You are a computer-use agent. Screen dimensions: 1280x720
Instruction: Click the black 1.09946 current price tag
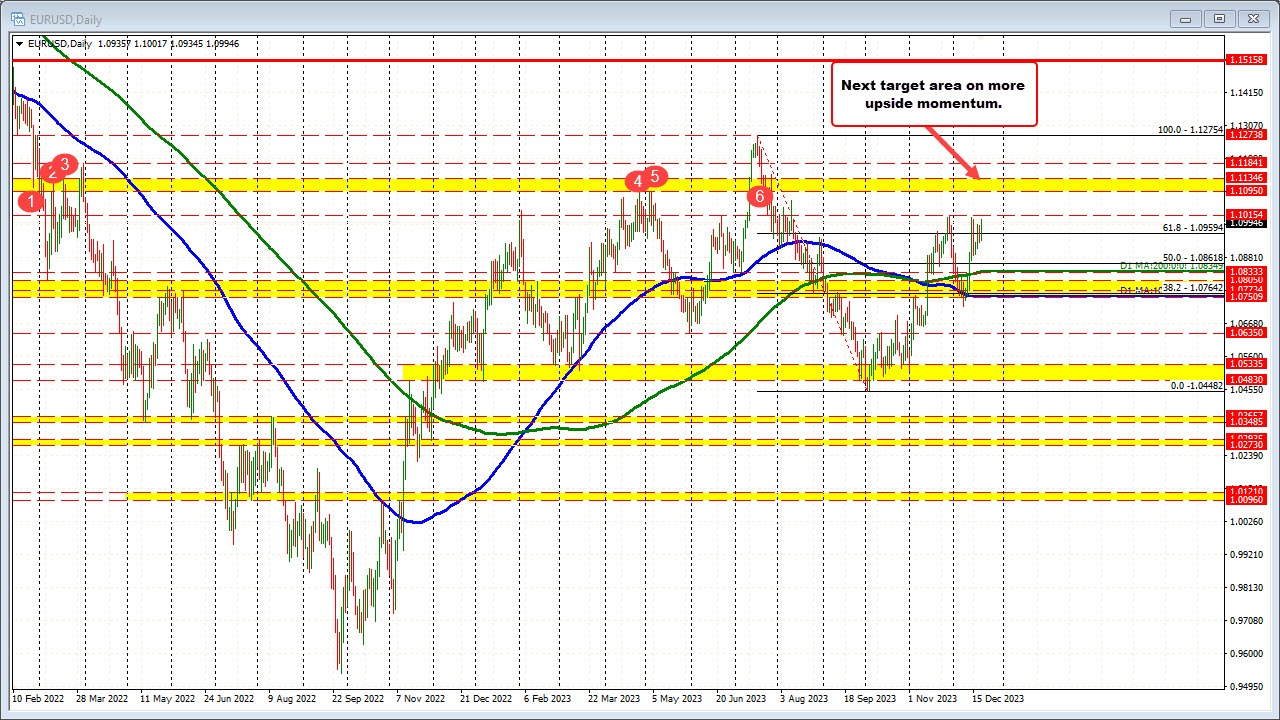click(1245, 226)
